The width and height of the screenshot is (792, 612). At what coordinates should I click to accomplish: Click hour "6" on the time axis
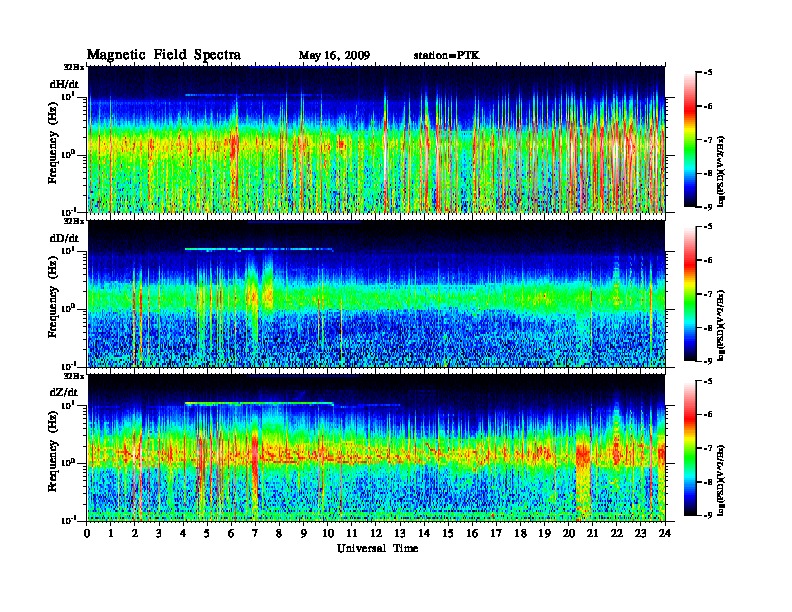pyautogui.click(x=231, y=533)
